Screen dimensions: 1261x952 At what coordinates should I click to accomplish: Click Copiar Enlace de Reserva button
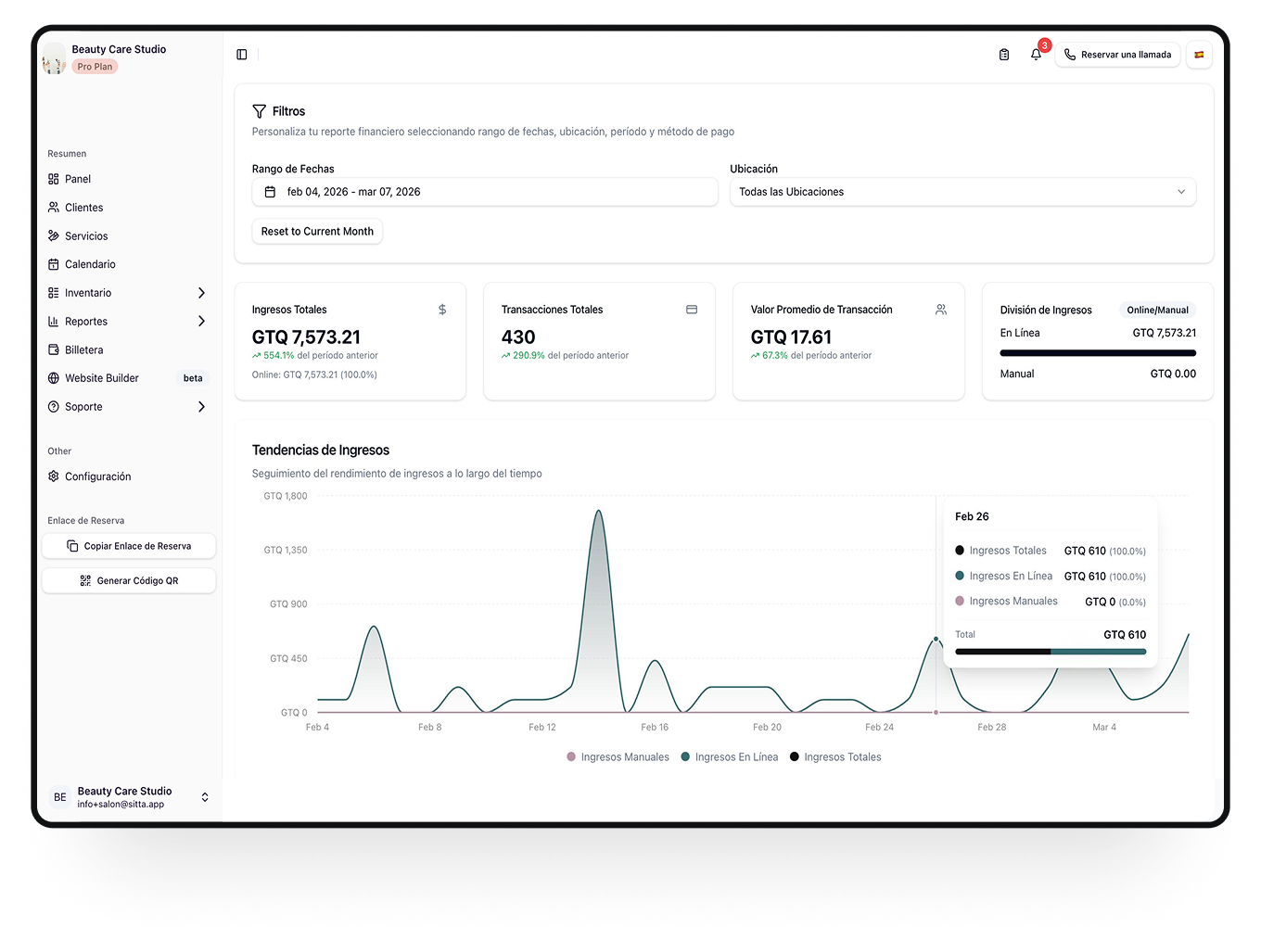pos(129,546)
